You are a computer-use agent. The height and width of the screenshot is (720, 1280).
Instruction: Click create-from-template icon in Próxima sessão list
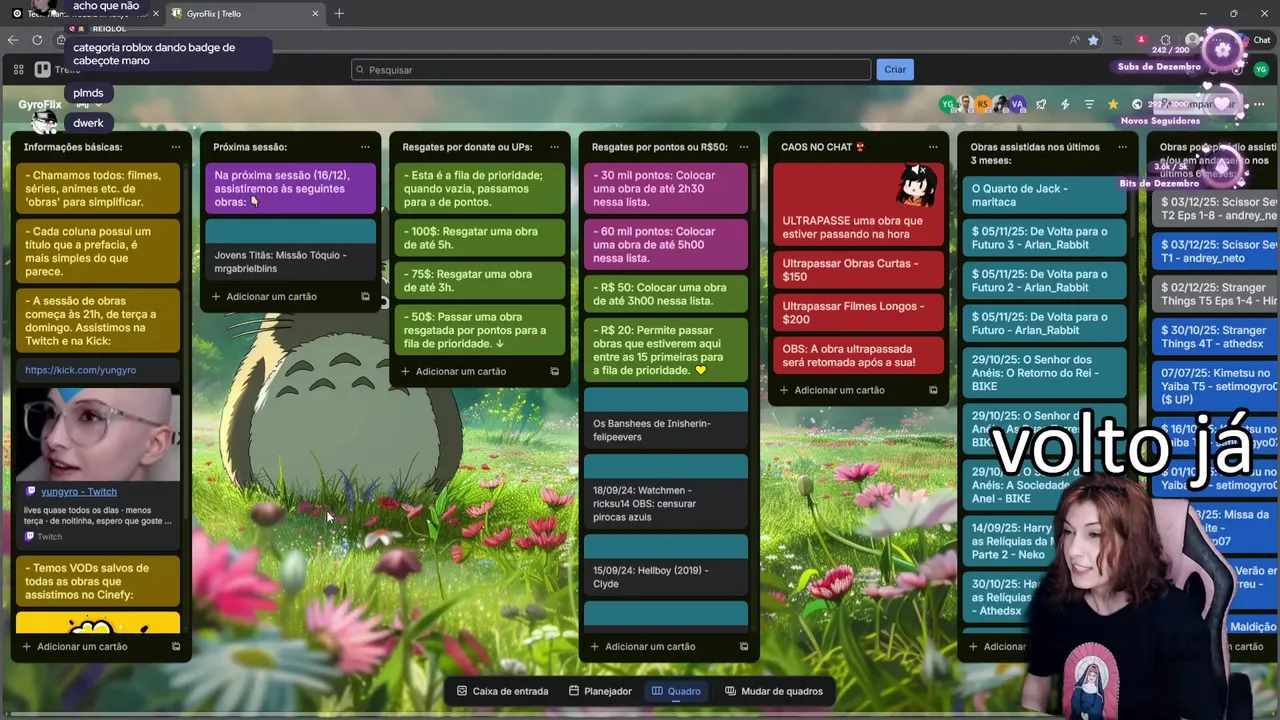[365, 296]
